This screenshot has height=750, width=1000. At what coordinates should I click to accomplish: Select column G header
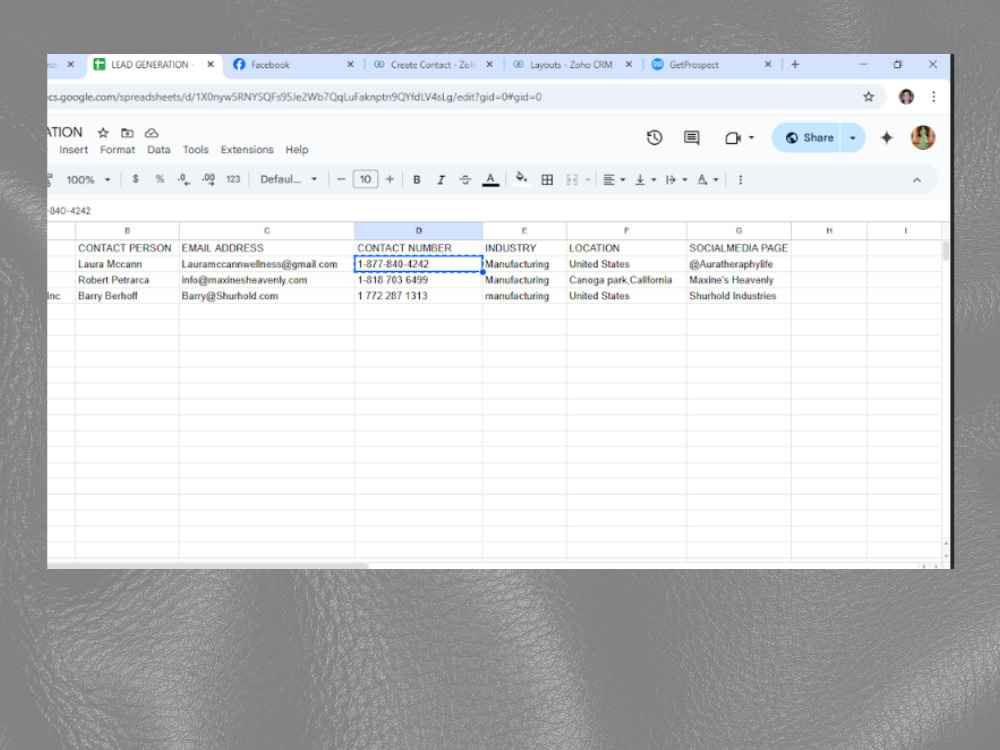click(739, 230)
